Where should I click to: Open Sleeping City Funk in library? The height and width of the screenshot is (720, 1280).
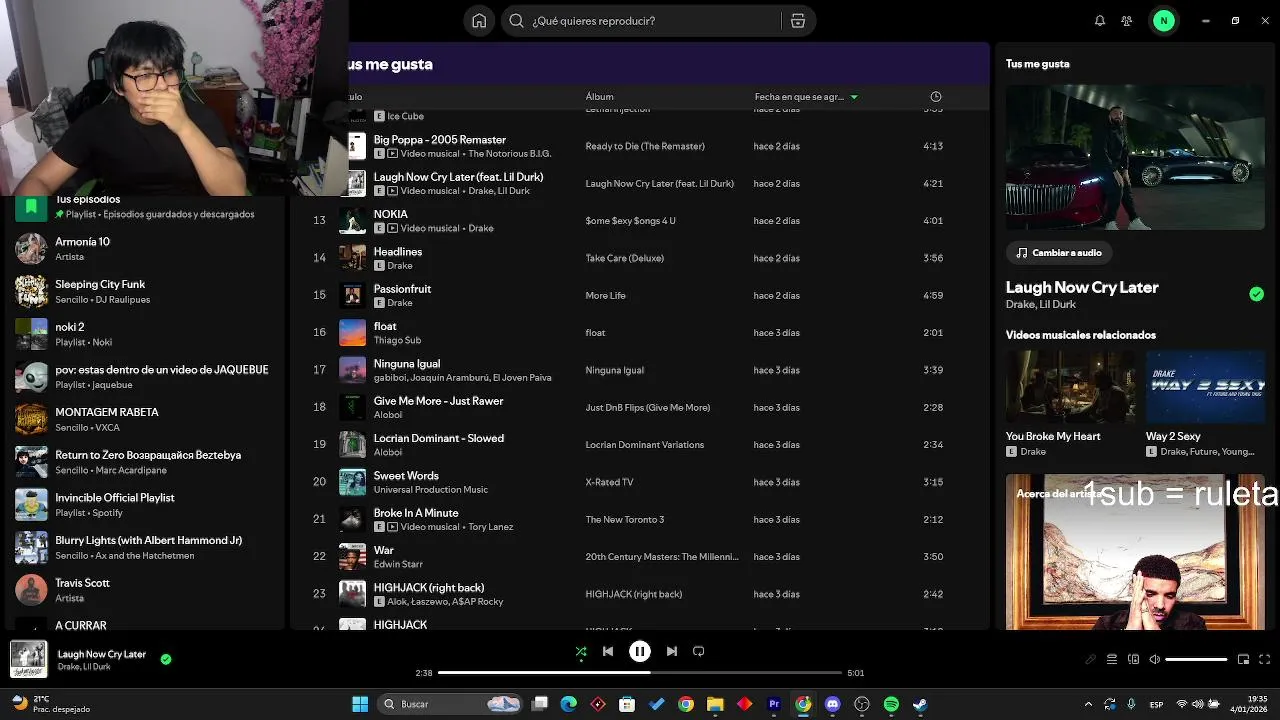[x=145, y=292]
